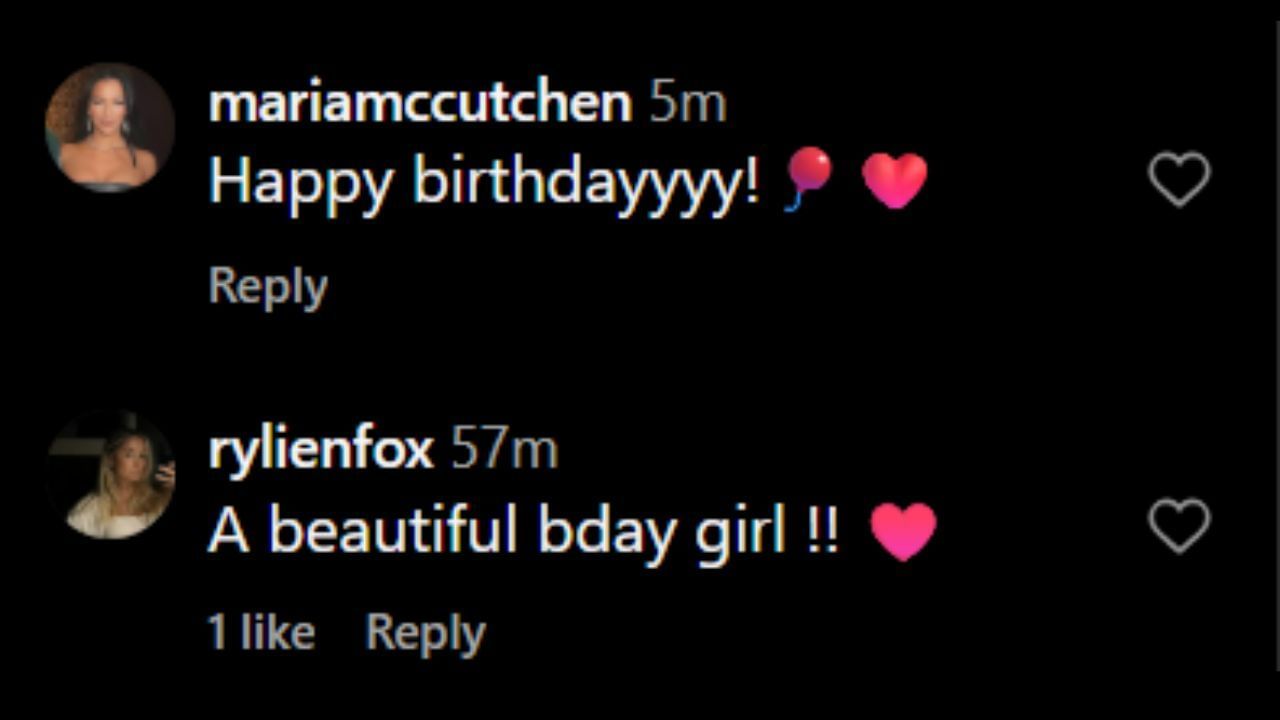
Task: Click the word "birthdayyyy!" in the comment
Action: coord(587,184)
